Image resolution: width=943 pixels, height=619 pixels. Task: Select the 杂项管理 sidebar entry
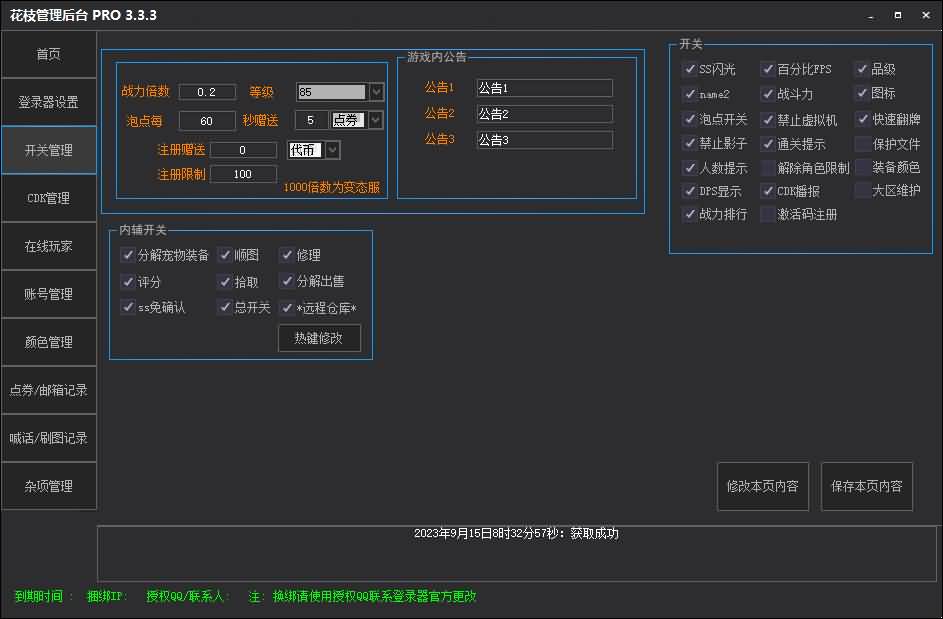click(x=48, y=486)
